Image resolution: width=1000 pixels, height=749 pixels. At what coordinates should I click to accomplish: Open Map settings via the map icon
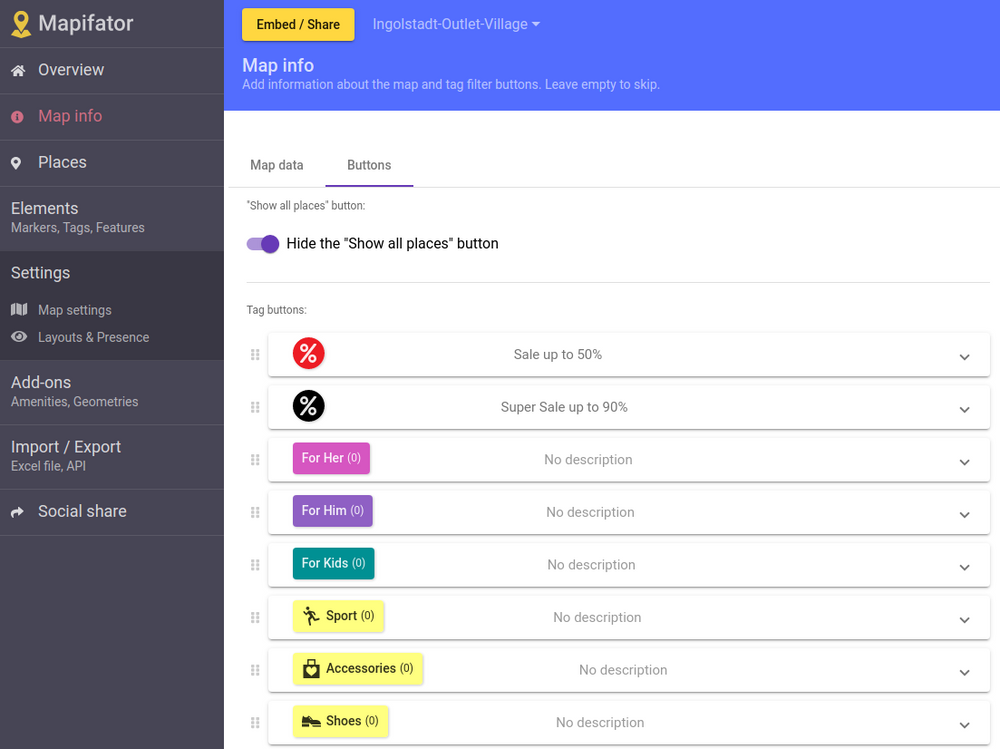(18, 310)
